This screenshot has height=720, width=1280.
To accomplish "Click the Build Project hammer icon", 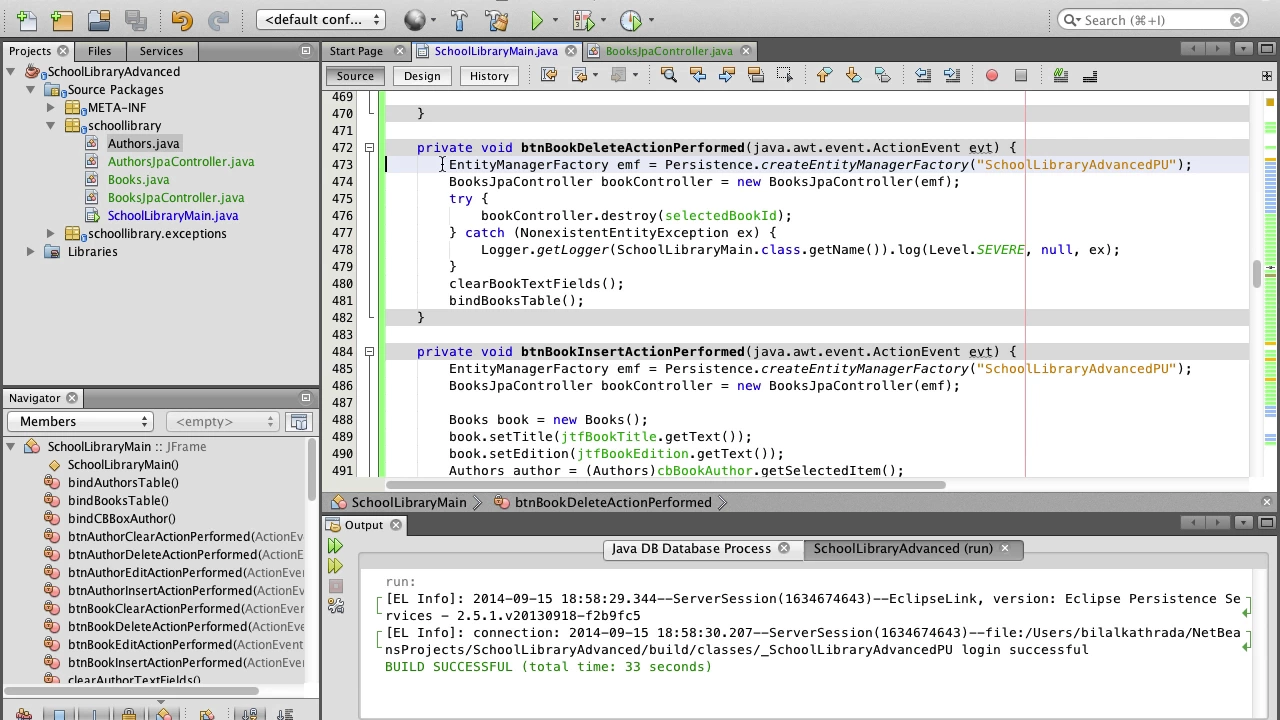I will (459, 20).
